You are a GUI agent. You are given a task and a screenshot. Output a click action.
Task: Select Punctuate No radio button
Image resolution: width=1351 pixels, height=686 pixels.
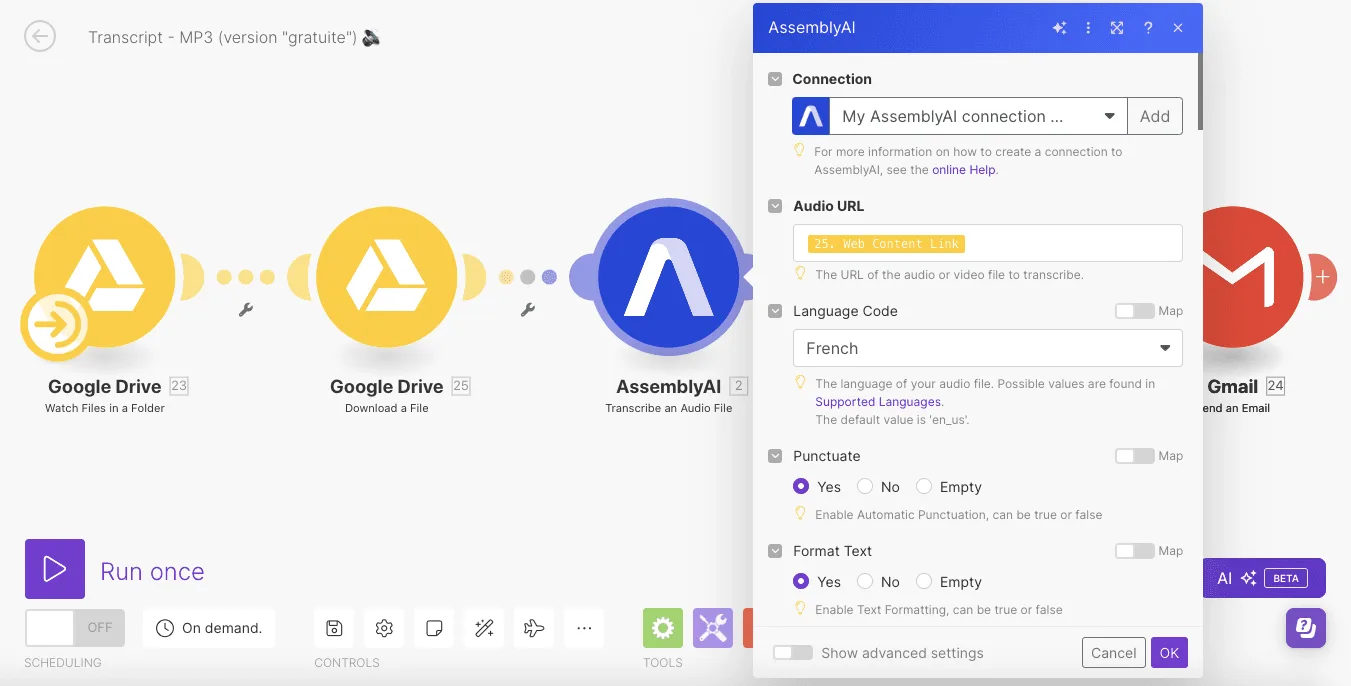(x=865, y=487)
